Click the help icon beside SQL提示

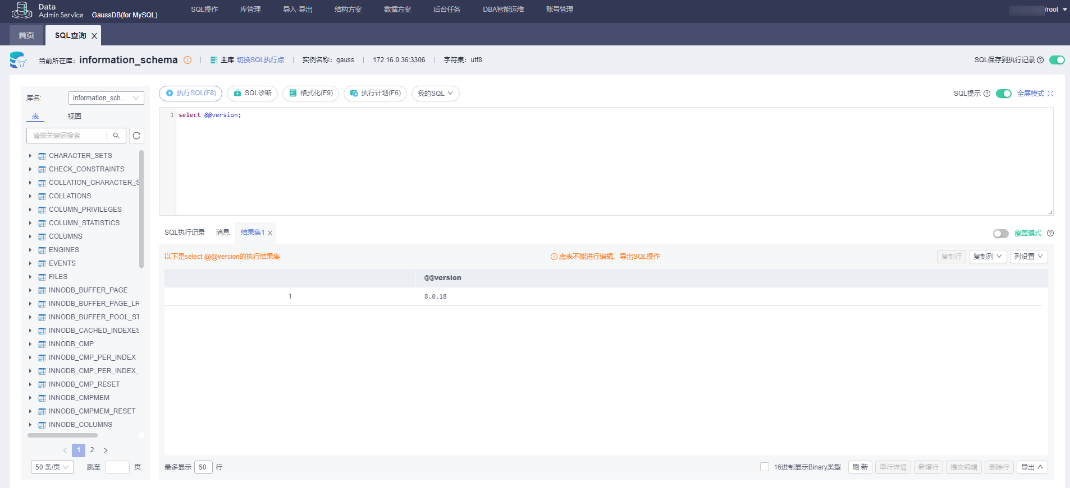pos(987,93)
